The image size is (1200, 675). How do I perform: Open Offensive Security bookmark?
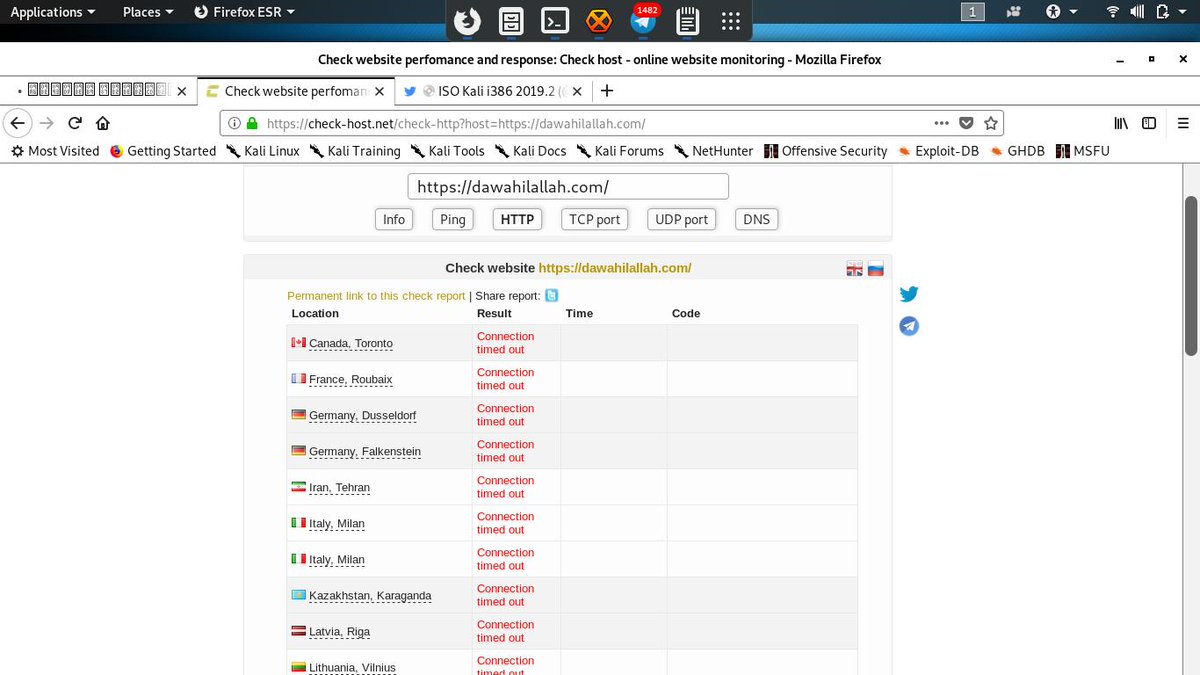[826, 151]
